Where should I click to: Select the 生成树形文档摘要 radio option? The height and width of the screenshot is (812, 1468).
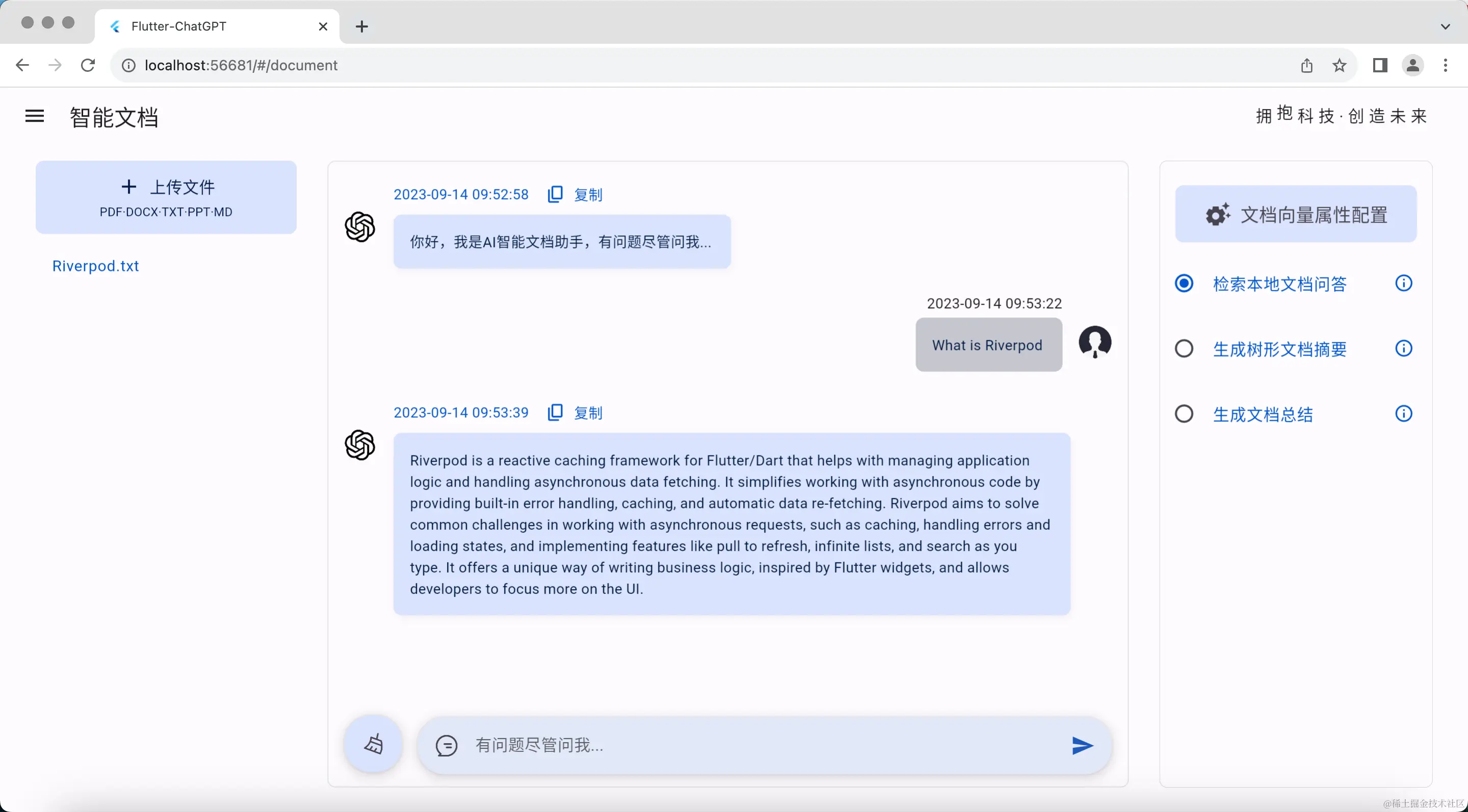[1184, 348]
